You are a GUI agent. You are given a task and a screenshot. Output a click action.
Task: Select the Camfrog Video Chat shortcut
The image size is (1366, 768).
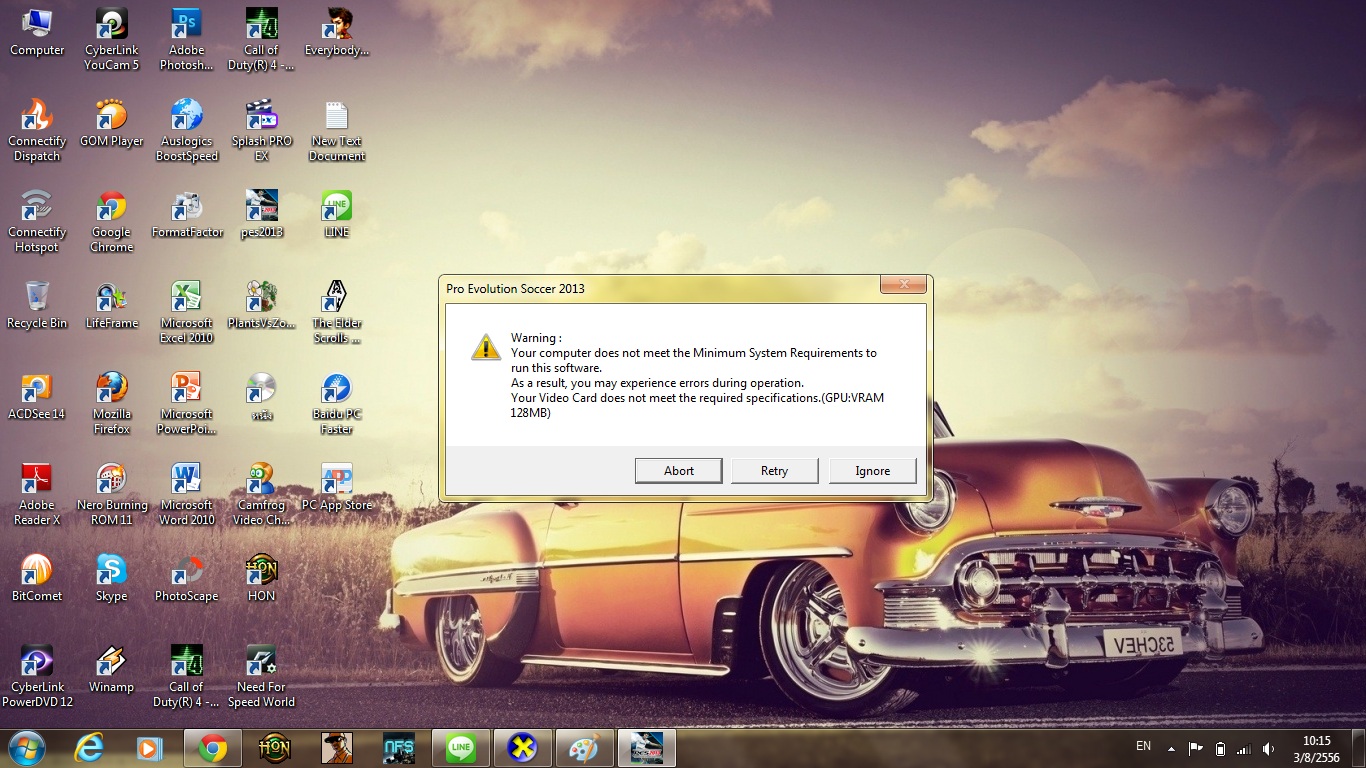point(262,495)
